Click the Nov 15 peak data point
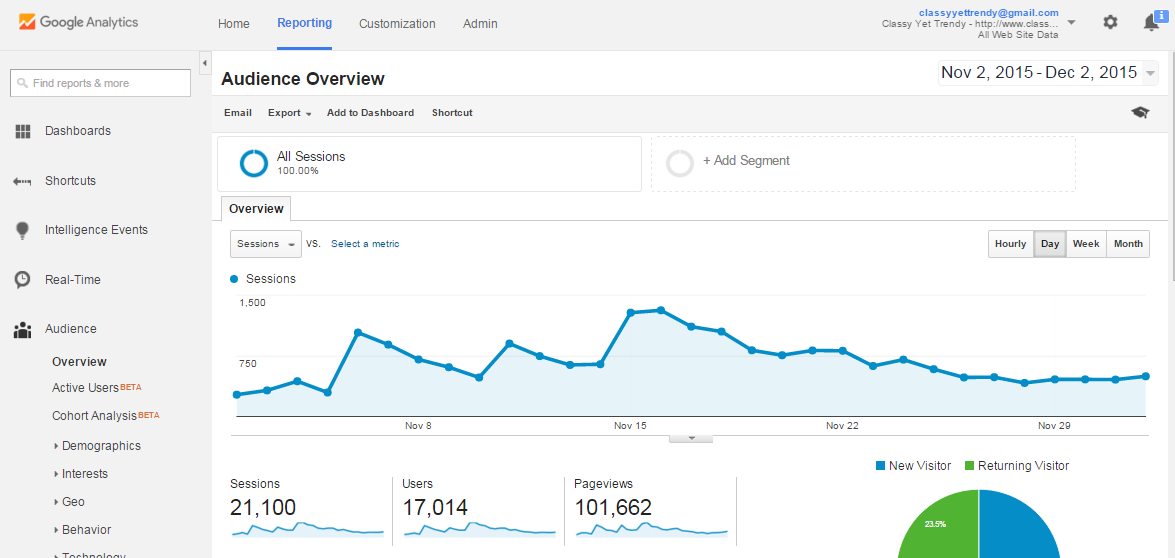 point(661,310)
